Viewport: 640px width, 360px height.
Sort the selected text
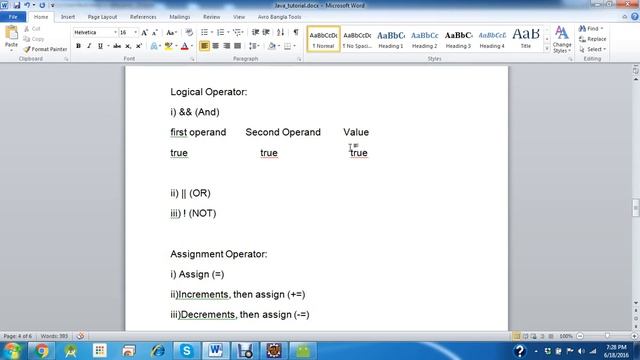click(x=280, y=32)
